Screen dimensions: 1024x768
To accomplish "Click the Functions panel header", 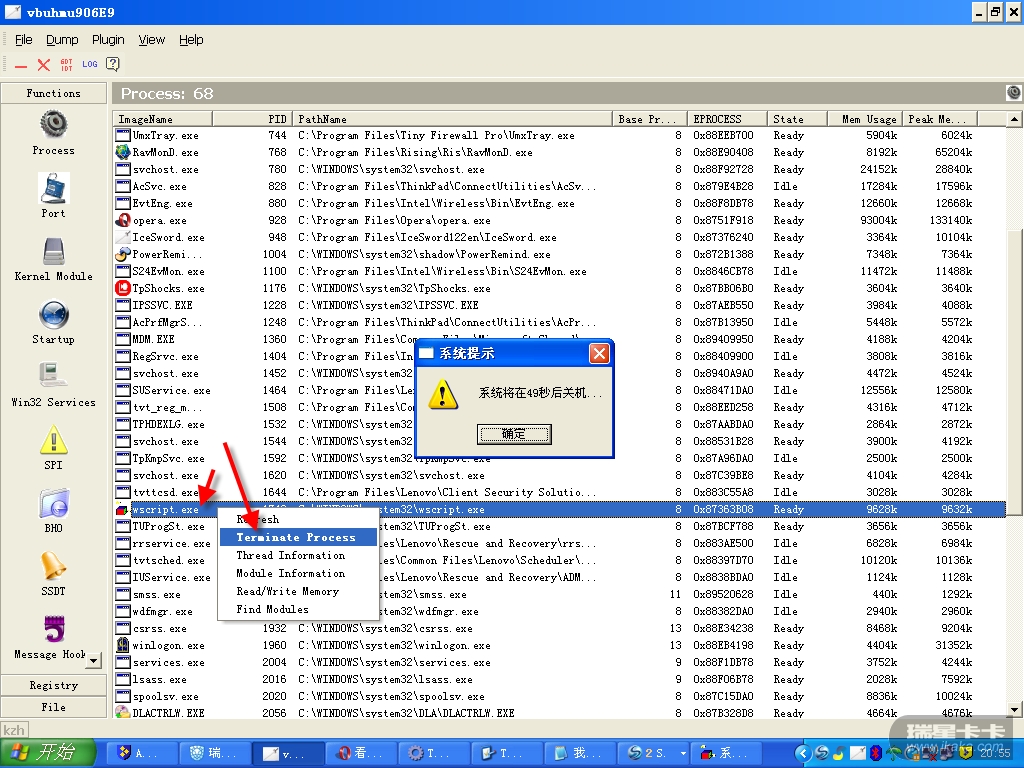I will click(x=54, y=93).
